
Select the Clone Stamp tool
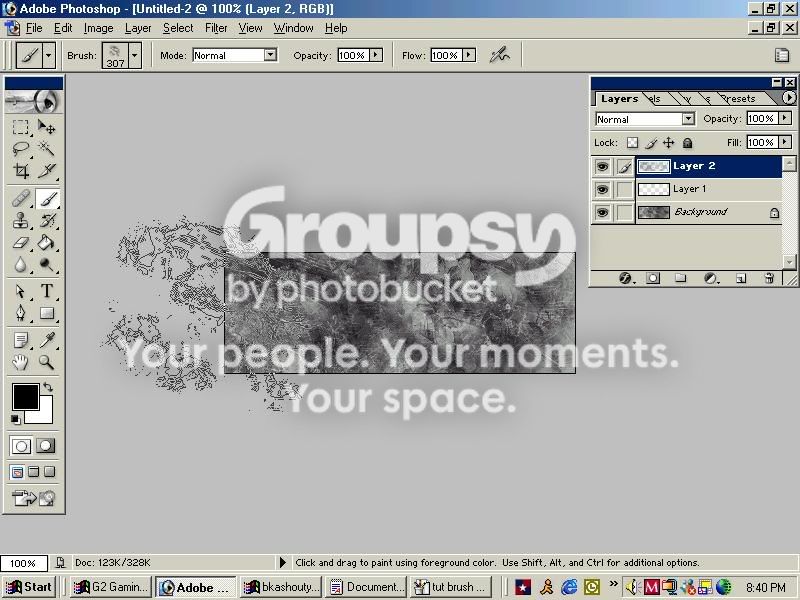[x=20, y=220]
